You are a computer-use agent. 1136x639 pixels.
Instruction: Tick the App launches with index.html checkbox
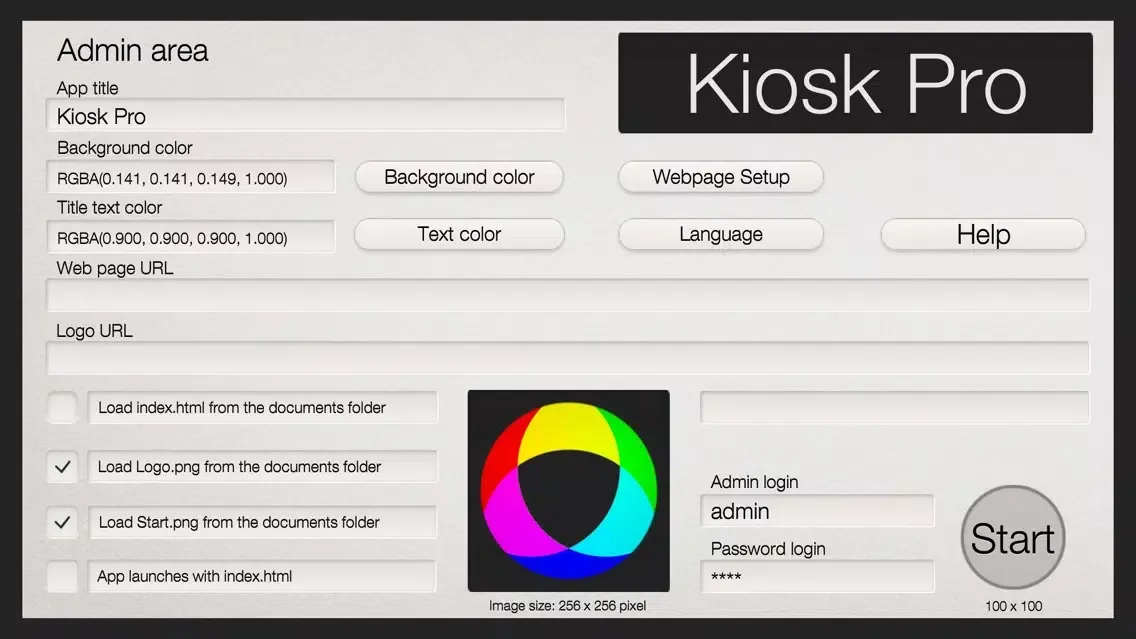coord(63,577)
